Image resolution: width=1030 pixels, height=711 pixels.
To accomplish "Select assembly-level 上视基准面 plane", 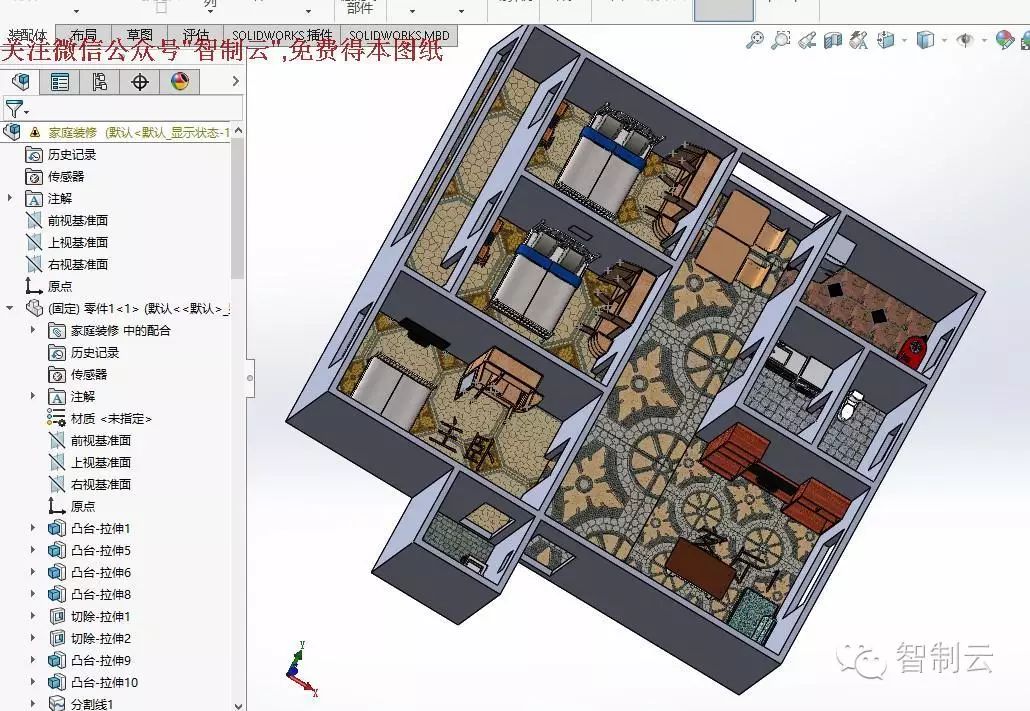I will click(78, 242).
